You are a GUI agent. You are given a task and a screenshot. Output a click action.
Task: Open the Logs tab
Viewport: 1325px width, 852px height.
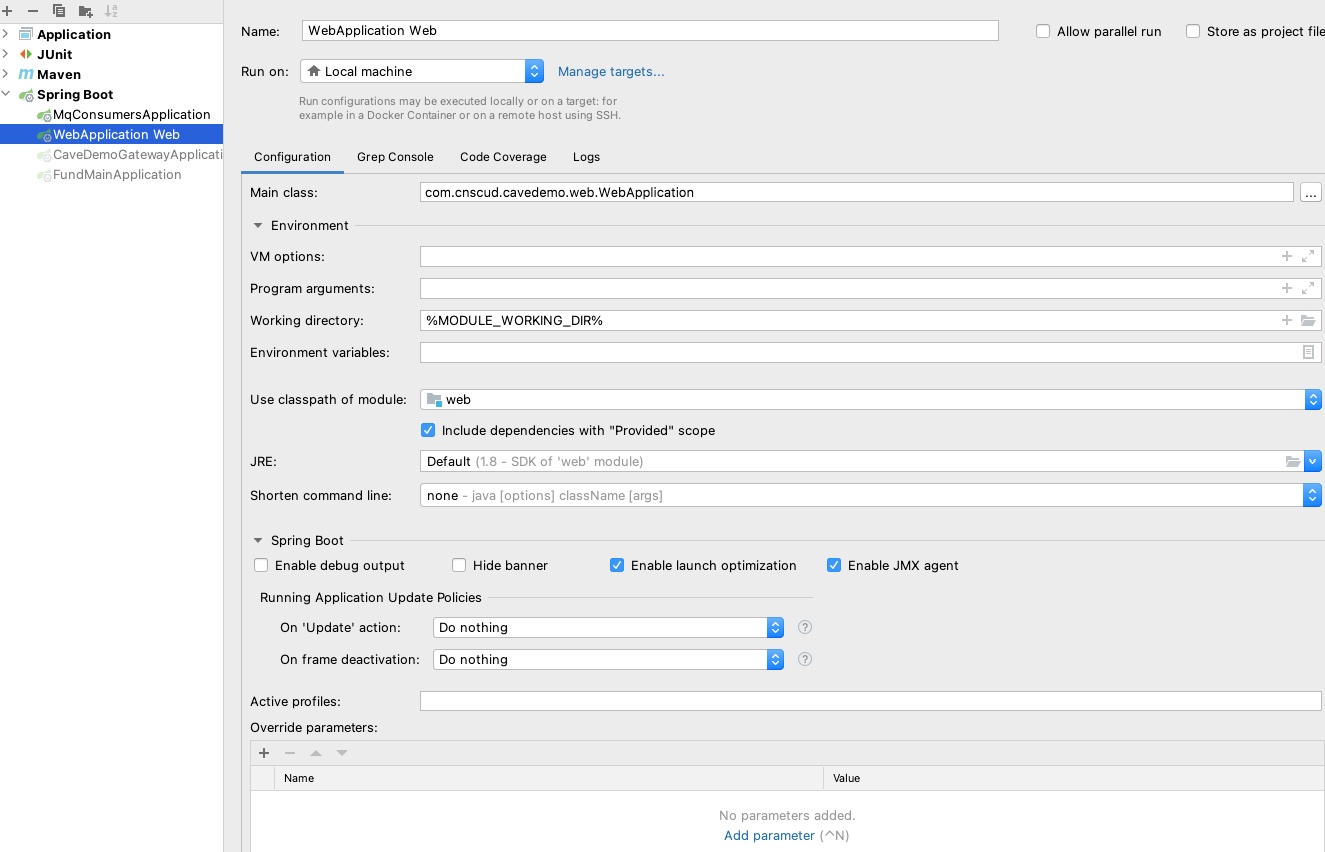pyautogui.click(x=586, y=157)
